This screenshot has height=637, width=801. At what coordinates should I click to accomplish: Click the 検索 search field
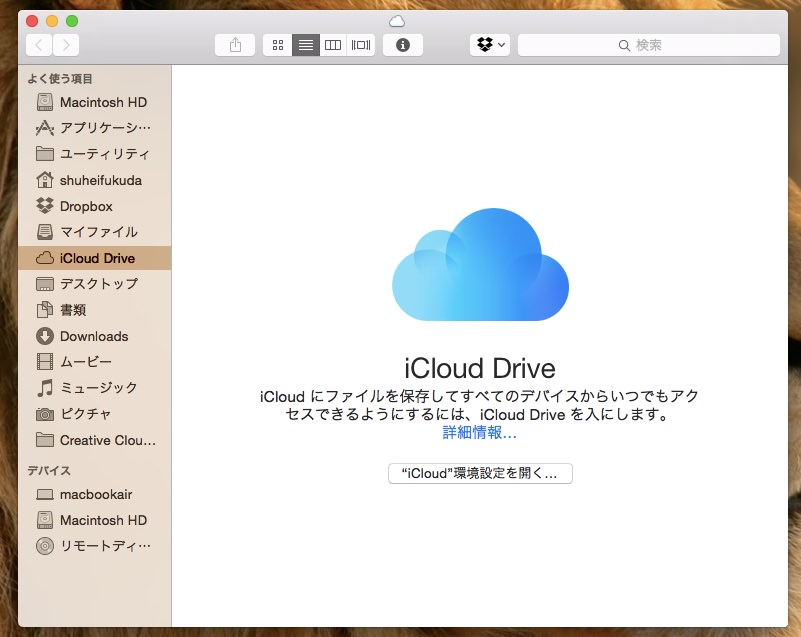click(x=649, y=45)
